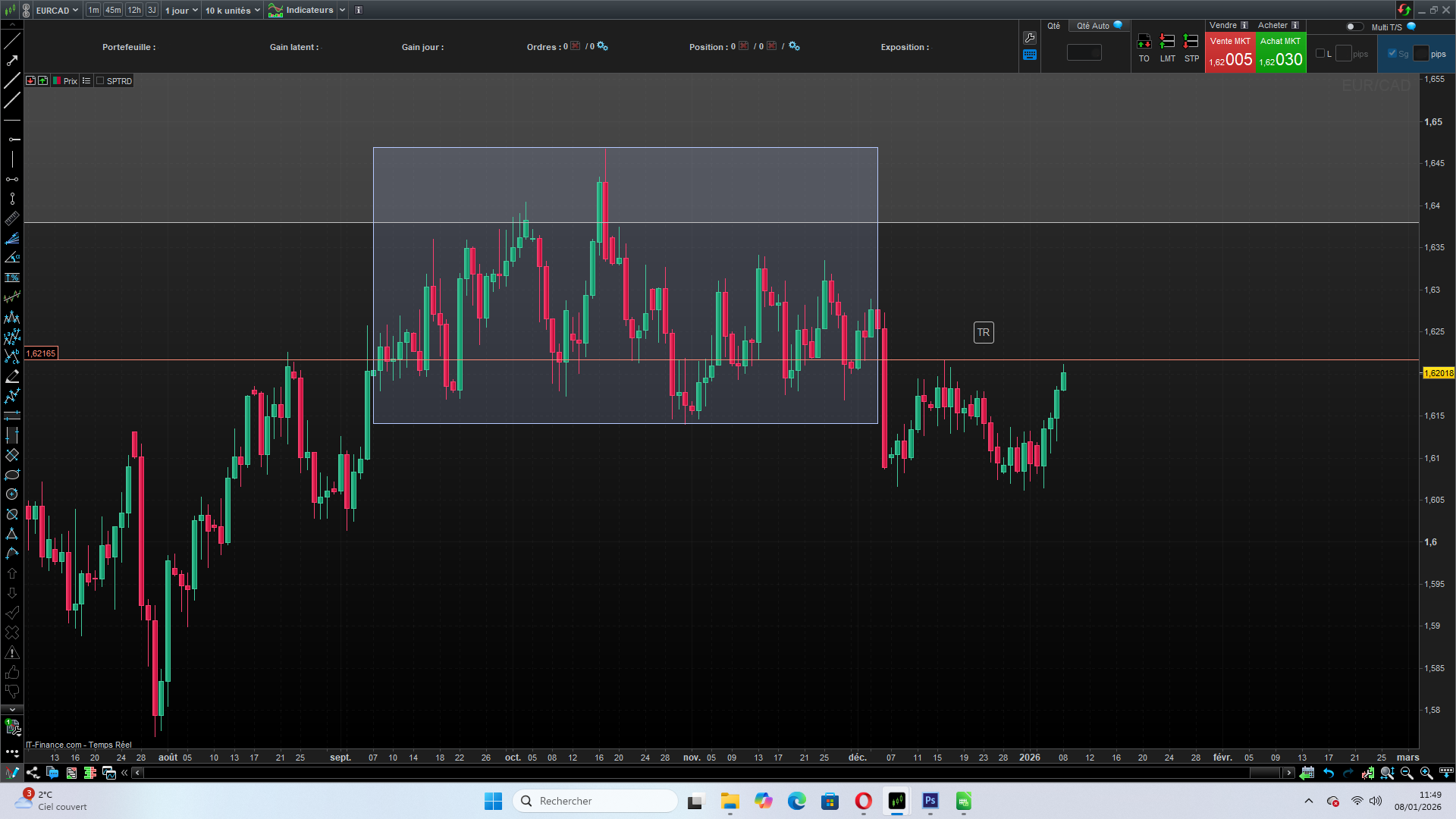
Task: Select the TO order type icon
Action: (x=1144, y=48)
